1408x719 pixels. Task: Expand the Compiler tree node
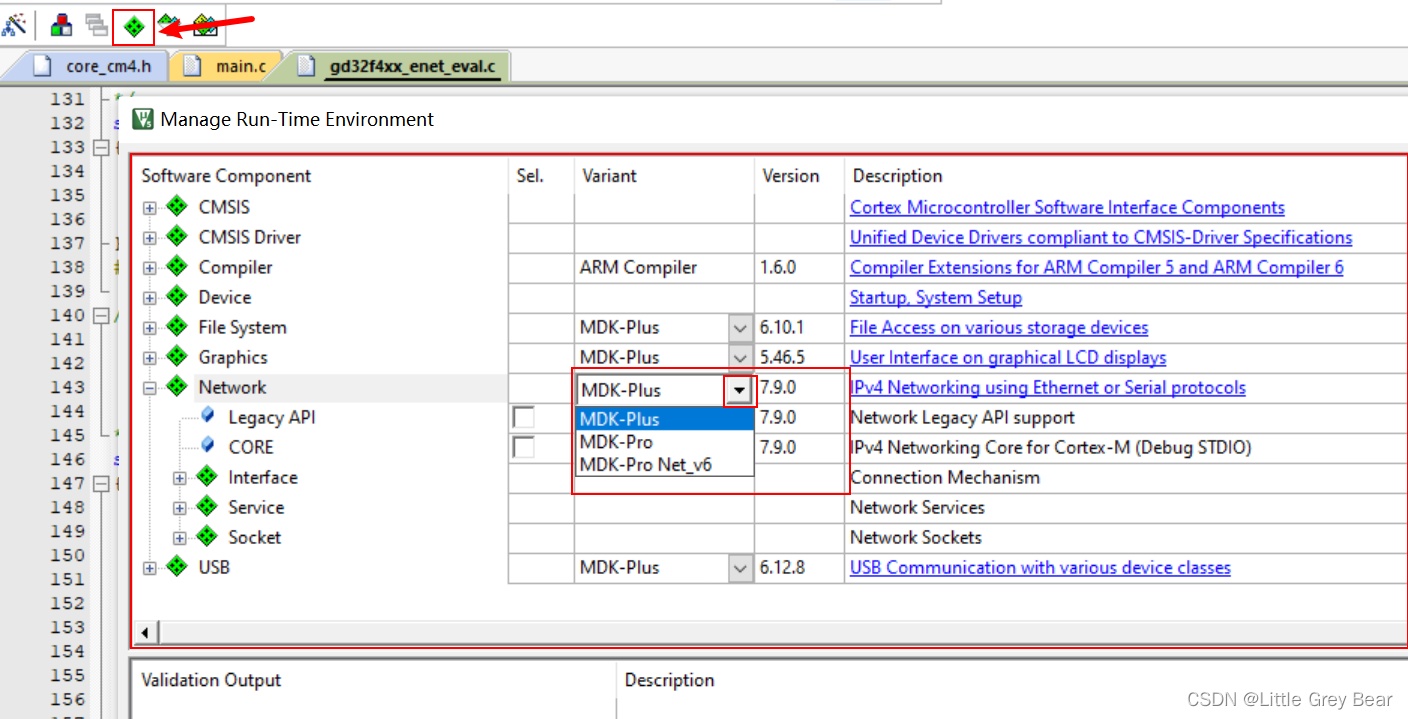pyautogui.click(x=150, y=268)
